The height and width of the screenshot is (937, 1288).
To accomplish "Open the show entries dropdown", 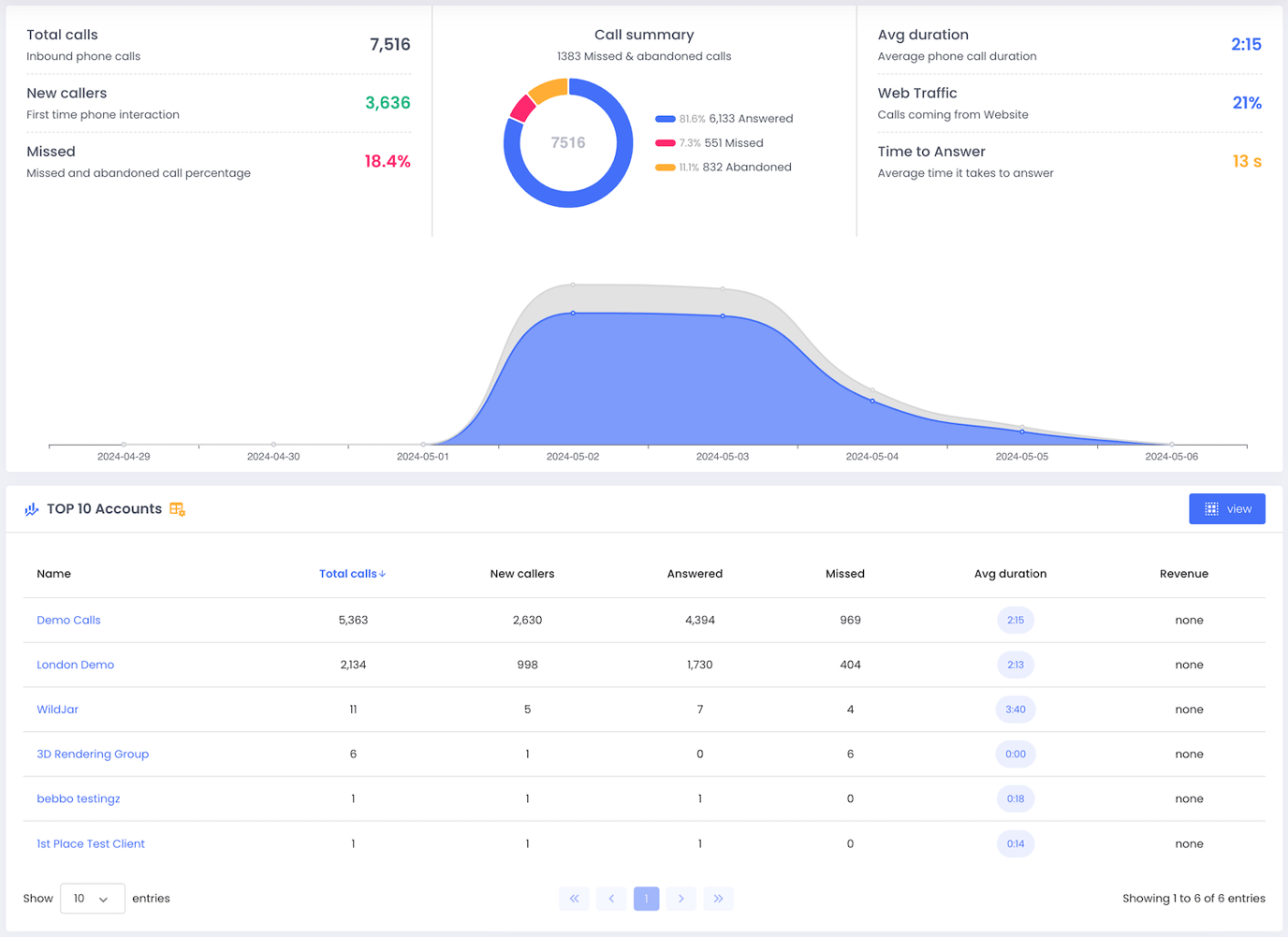I will tap(92, 899).
